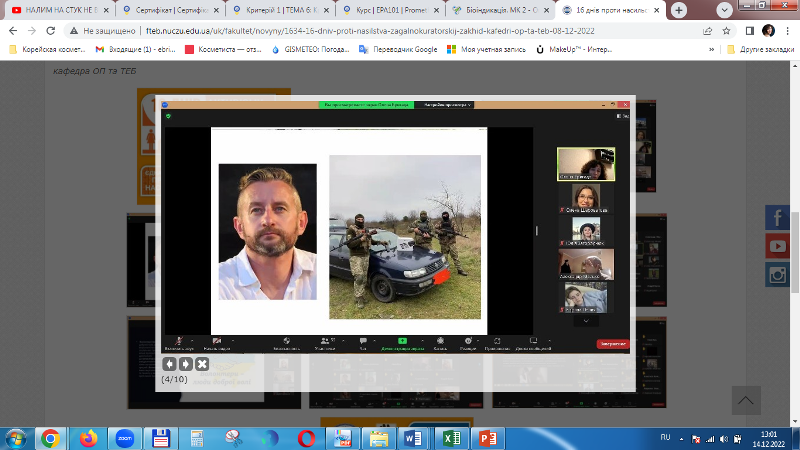Switch to the Критерій 1 ТЕМА 6 tab
Image resolution: width=800 pixels, height=450 pixels.
click(x=281, y=10)
